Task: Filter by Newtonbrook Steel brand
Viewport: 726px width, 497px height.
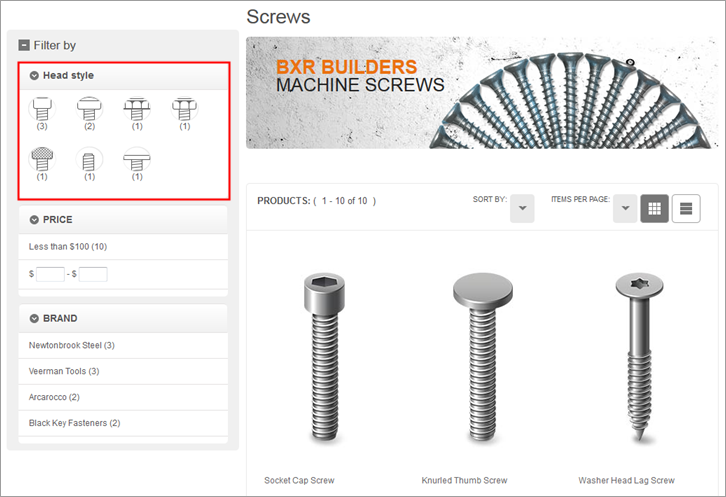Action: coord(71,345)
